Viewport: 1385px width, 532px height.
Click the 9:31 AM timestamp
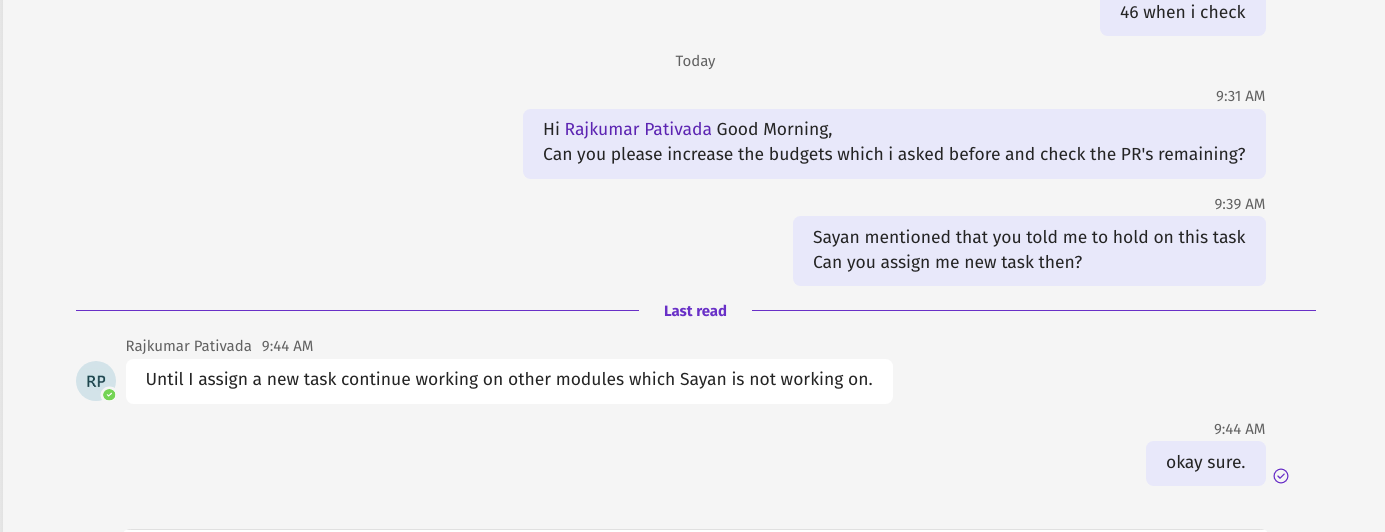coord(1240,96)
